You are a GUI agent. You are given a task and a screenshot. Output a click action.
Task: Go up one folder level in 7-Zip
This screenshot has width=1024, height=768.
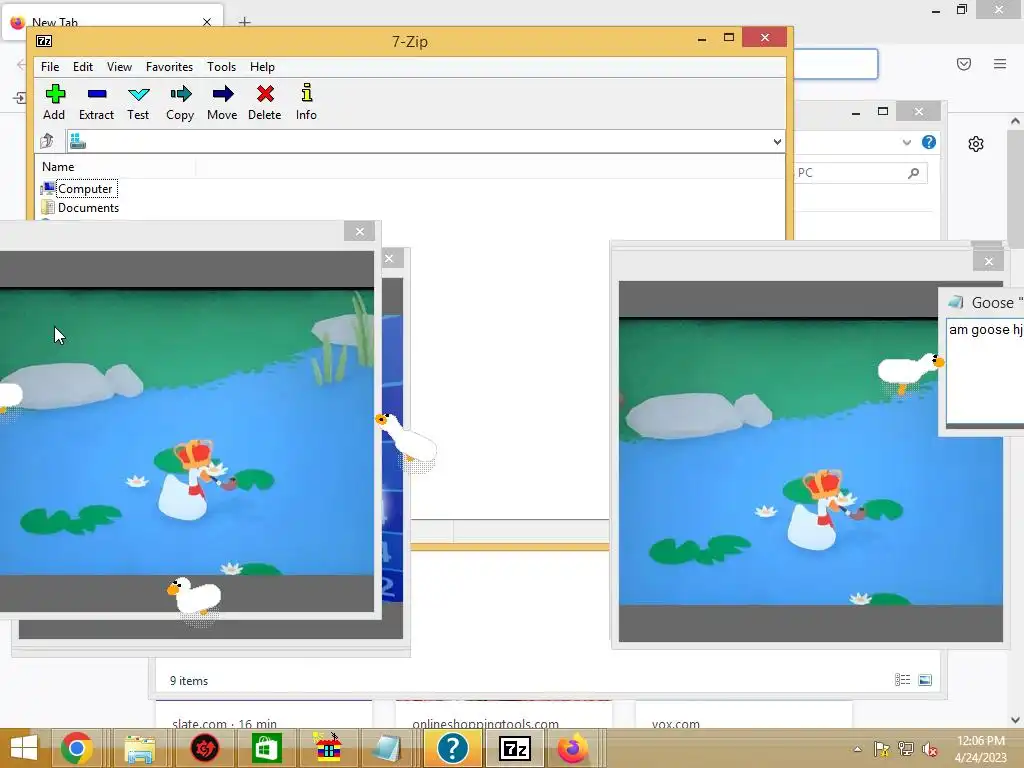click(47, 140)
